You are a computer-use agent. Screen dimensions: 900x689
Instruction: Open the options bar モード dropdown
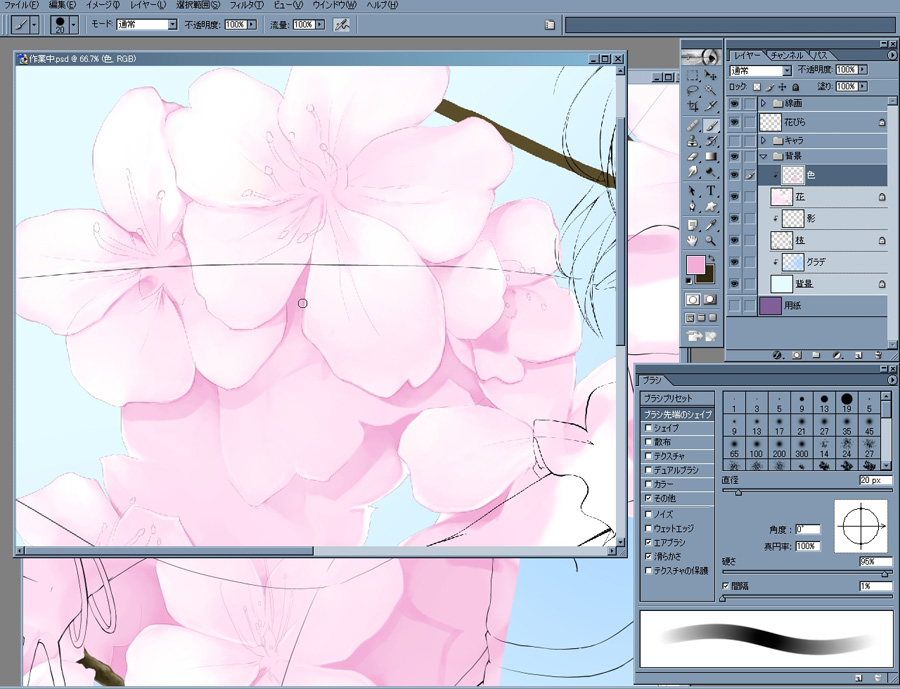[x=172, y=25]
